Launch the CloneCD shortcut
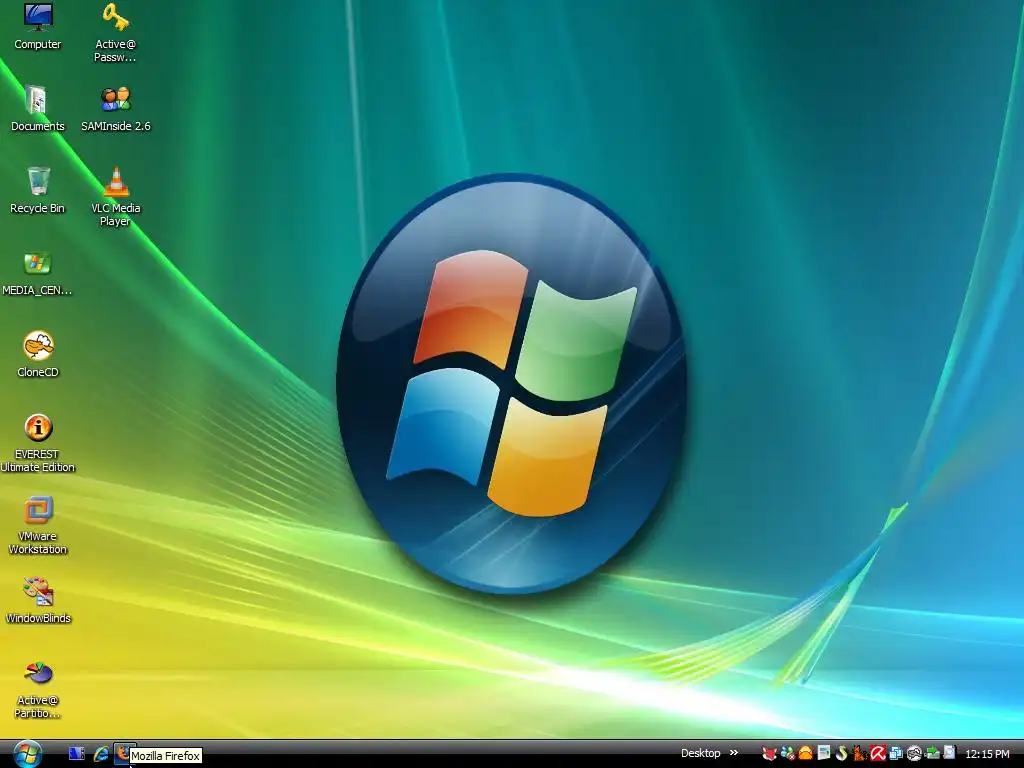The width and height of the screenshot is (1024, 768). click(38, 355)
